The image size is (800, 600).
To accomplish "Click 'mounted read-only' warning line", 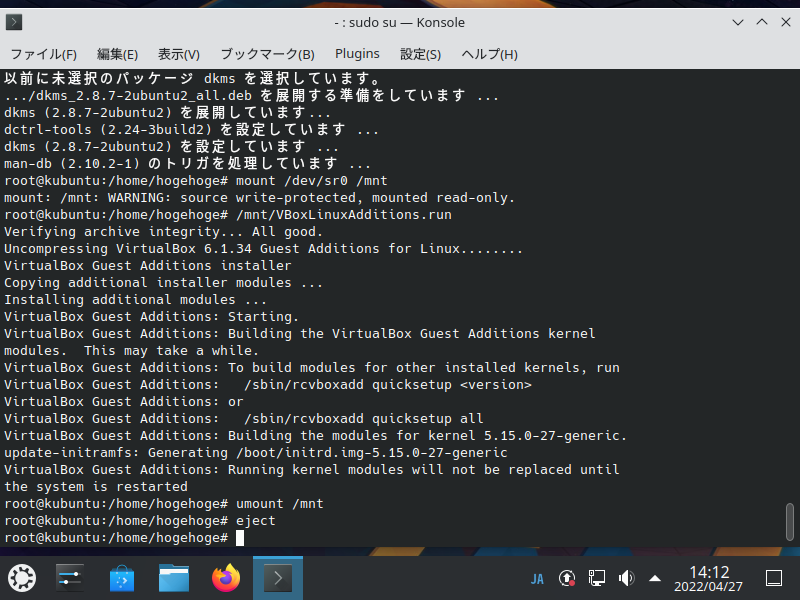I will pyautogui.click(x=260, y=198).
